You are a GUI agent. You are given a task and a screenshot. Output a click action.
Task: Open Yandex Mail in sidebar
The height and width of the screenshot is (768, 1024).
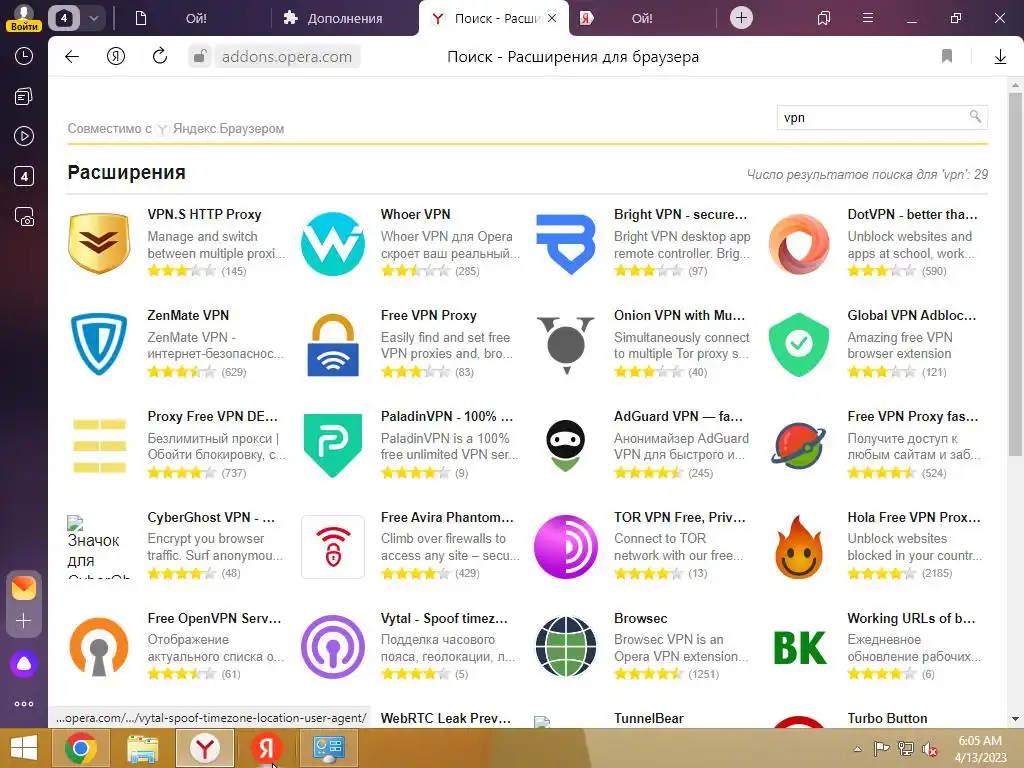24,588
